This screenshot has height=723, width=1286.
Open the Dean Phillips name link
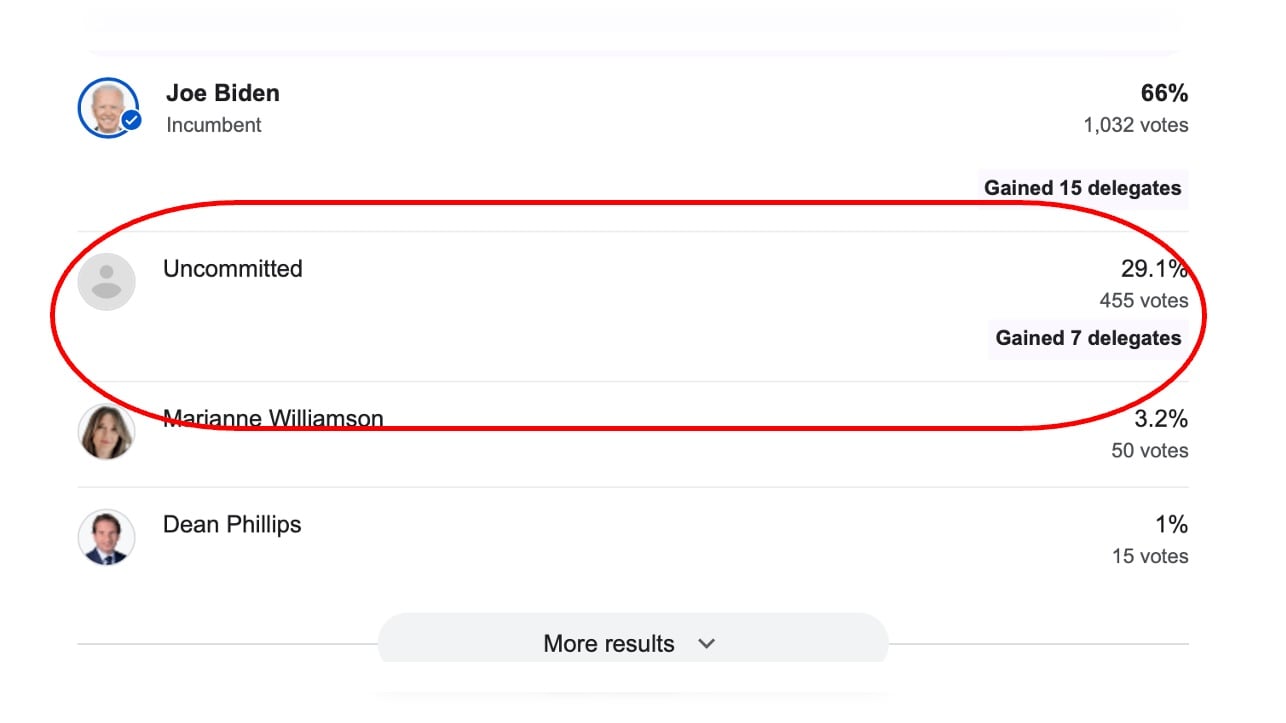click(x=232, y=524)
